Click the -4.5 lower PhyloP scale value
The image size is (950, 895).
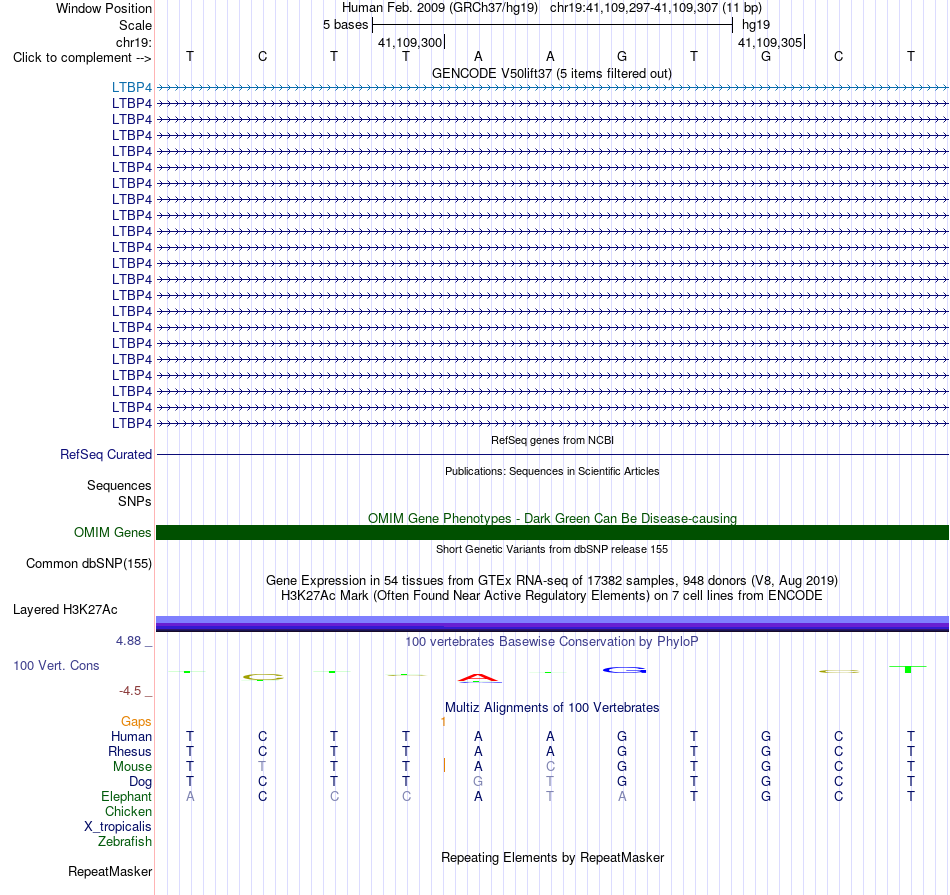(x=130, y=691)
